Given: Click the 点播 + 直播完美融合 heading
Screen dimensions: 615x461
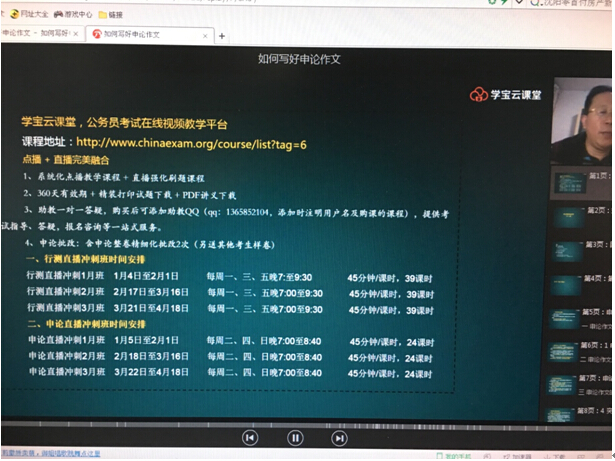Looking at the screenshot, I should pyautogui.click(x=66, y=160).
